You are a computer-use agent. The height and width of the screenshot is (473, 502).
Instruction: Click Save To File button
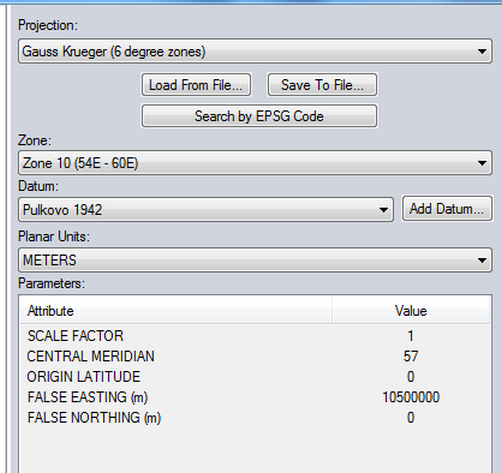(322, 85)
